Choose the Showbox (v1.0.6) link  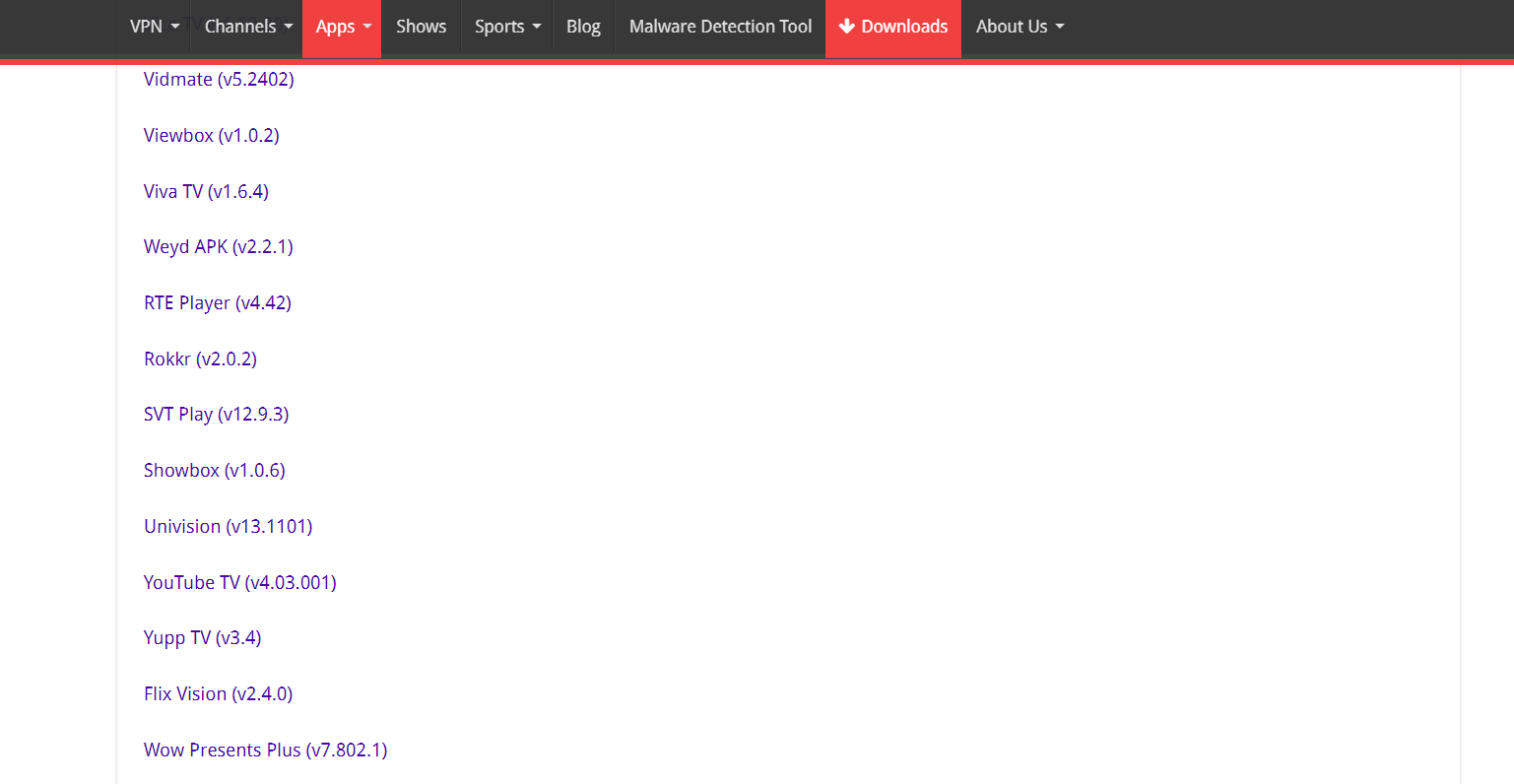coord(215,470)
